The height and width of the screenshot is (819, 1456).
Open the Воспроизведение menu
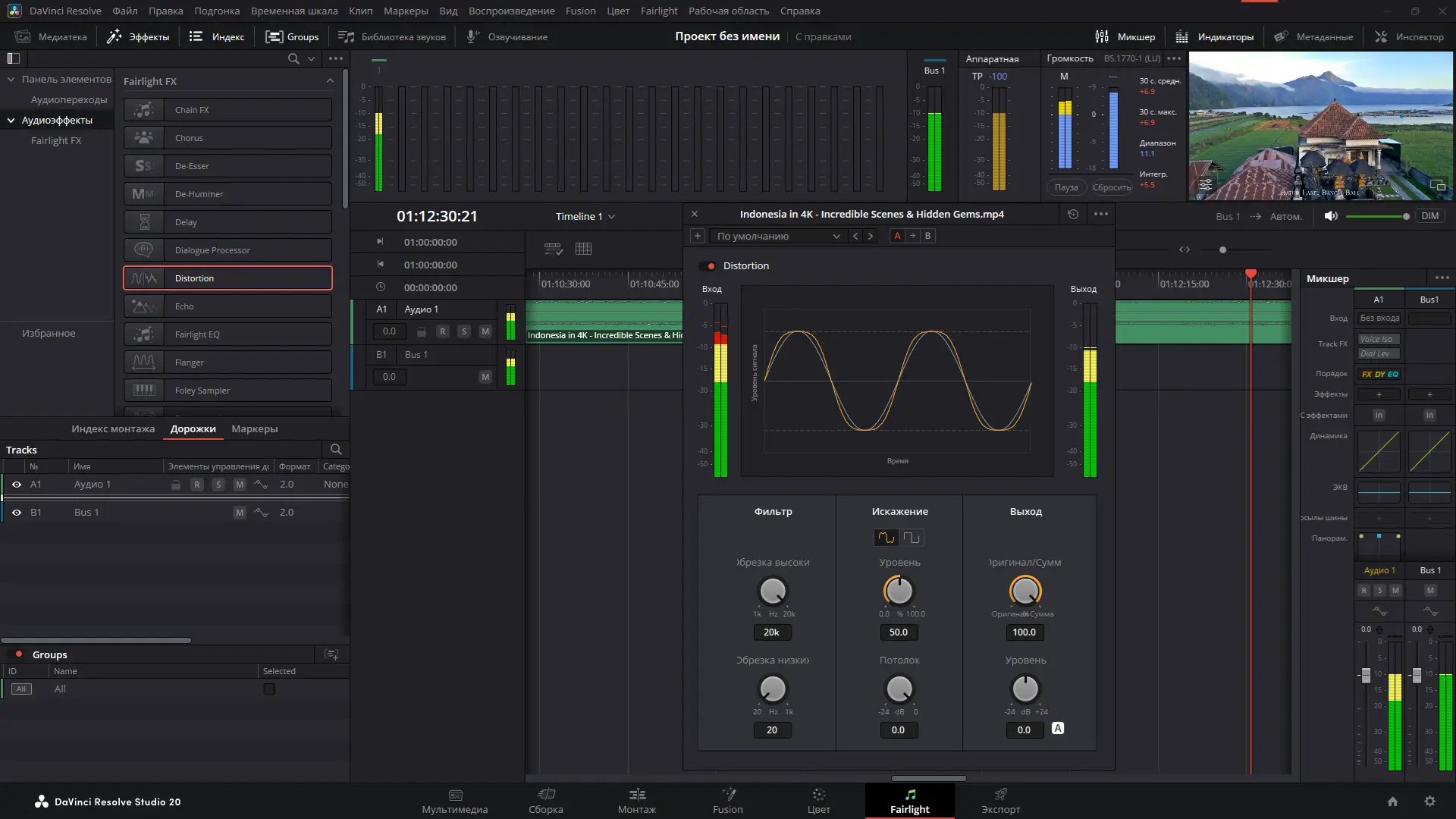pos(512,11)
